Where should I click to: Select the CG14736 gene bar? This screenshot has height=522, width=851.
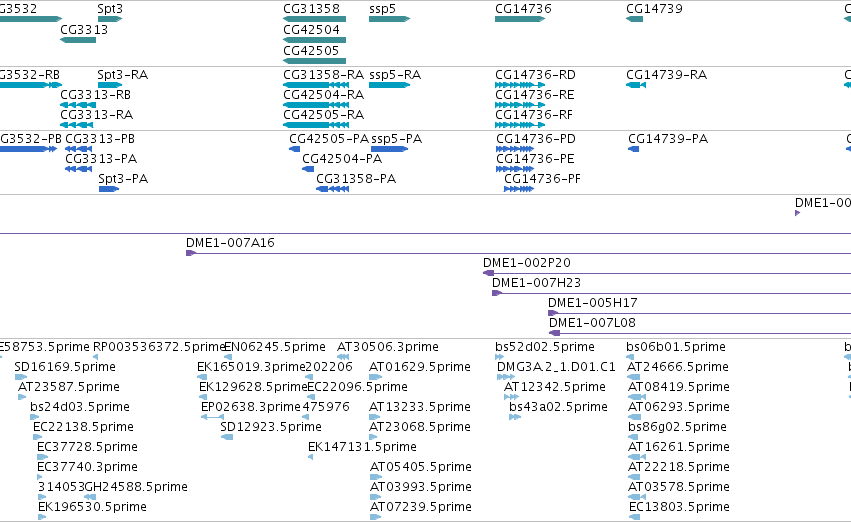[520, 19]
